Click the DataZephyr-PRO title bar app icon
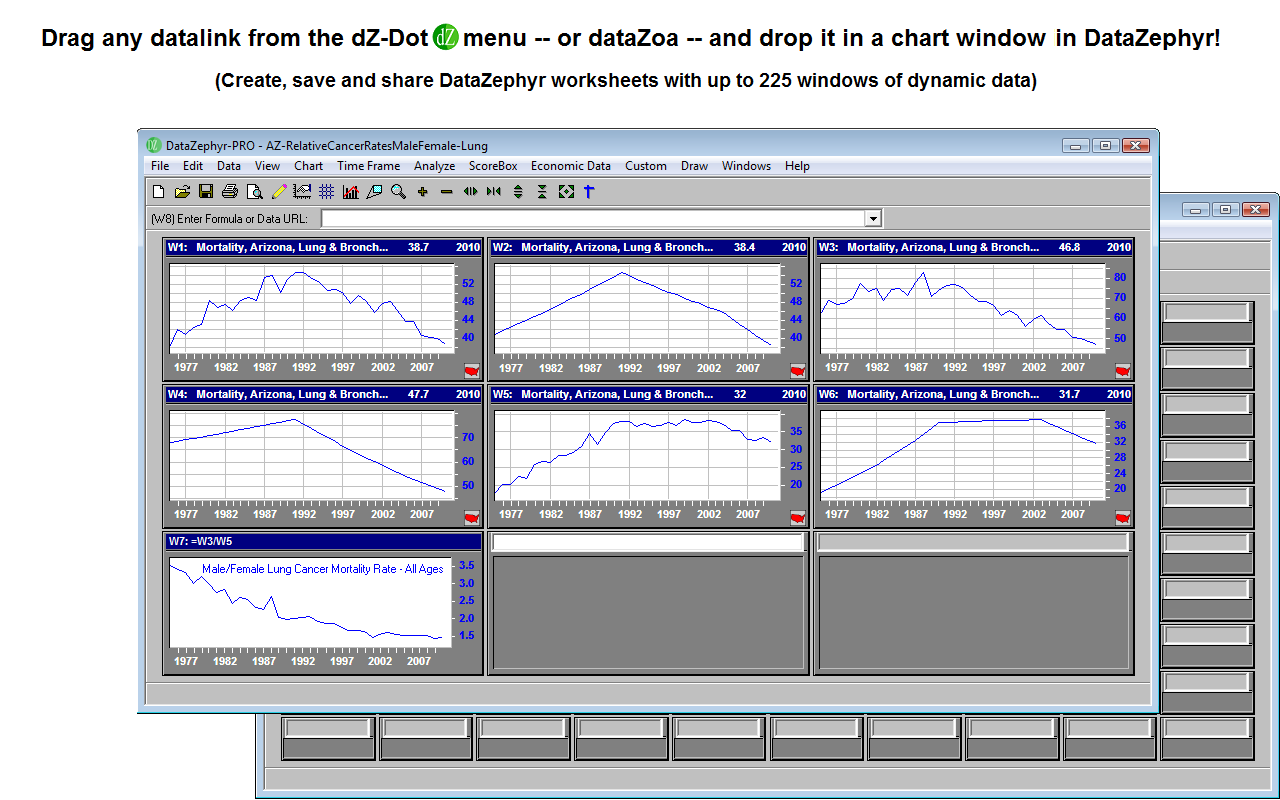This screenshot has width=1280, height=800. (153, 145)
